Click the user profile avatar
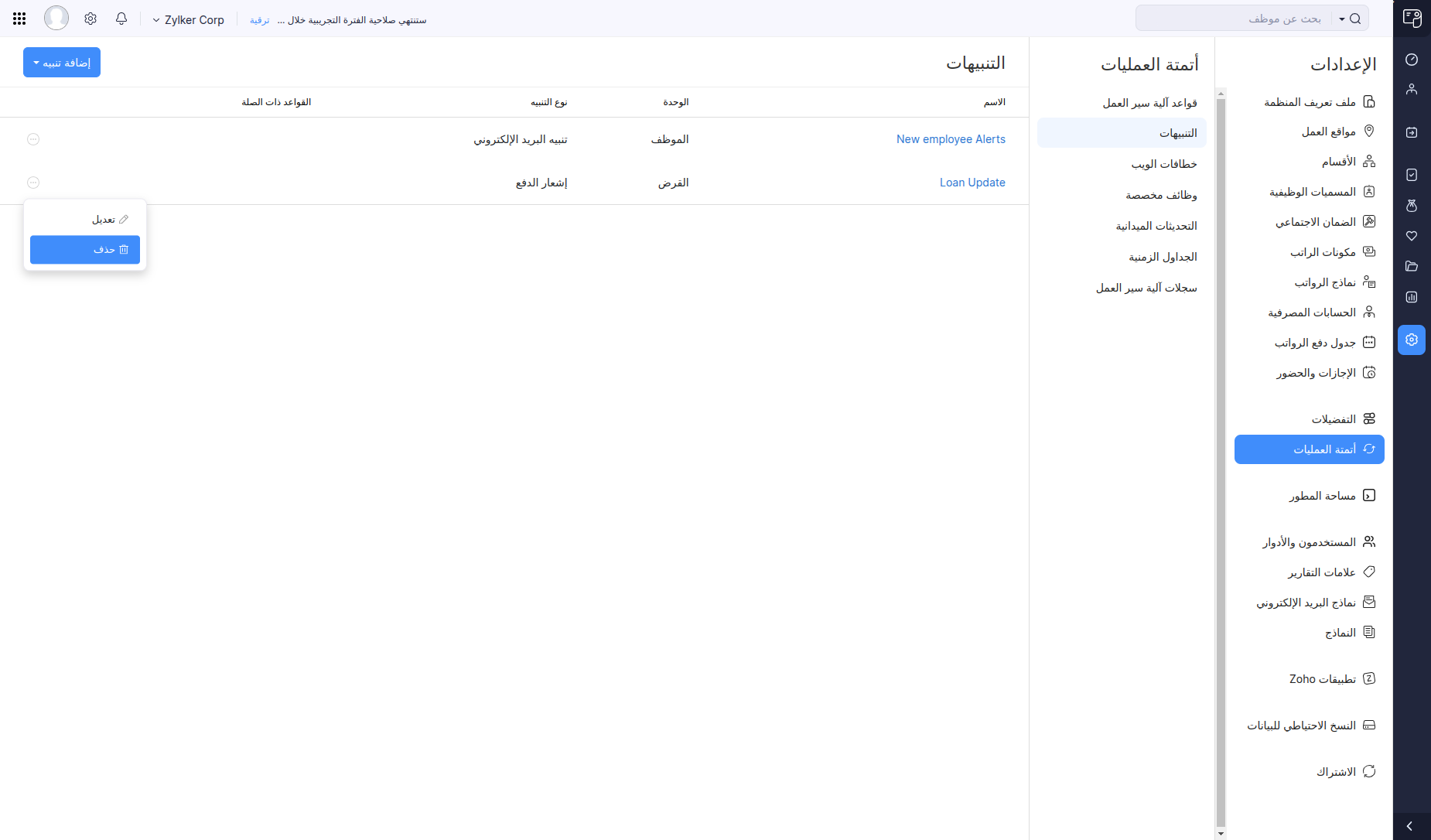The width and height of the screenshot is (1431, 840). pyautogui.click(x=56, y=18)
